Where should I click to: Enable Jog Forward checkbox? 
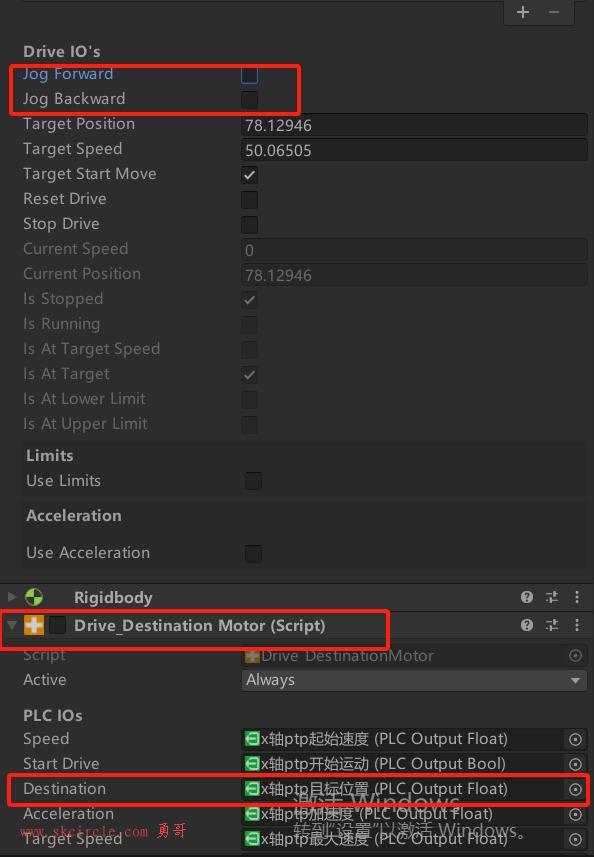pos(250,75)
